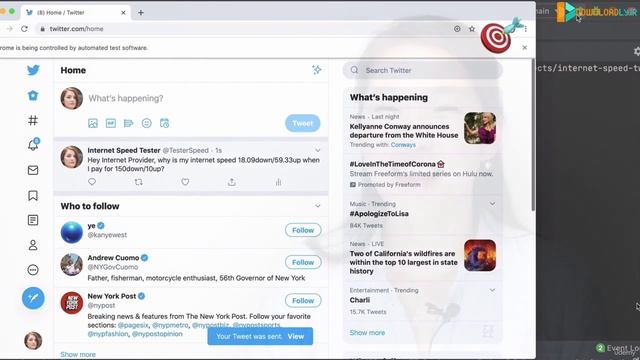The height and width of the screenshot is (360, 640).
Task: Click What's happening compose field
Action: (x=126, y=98)
